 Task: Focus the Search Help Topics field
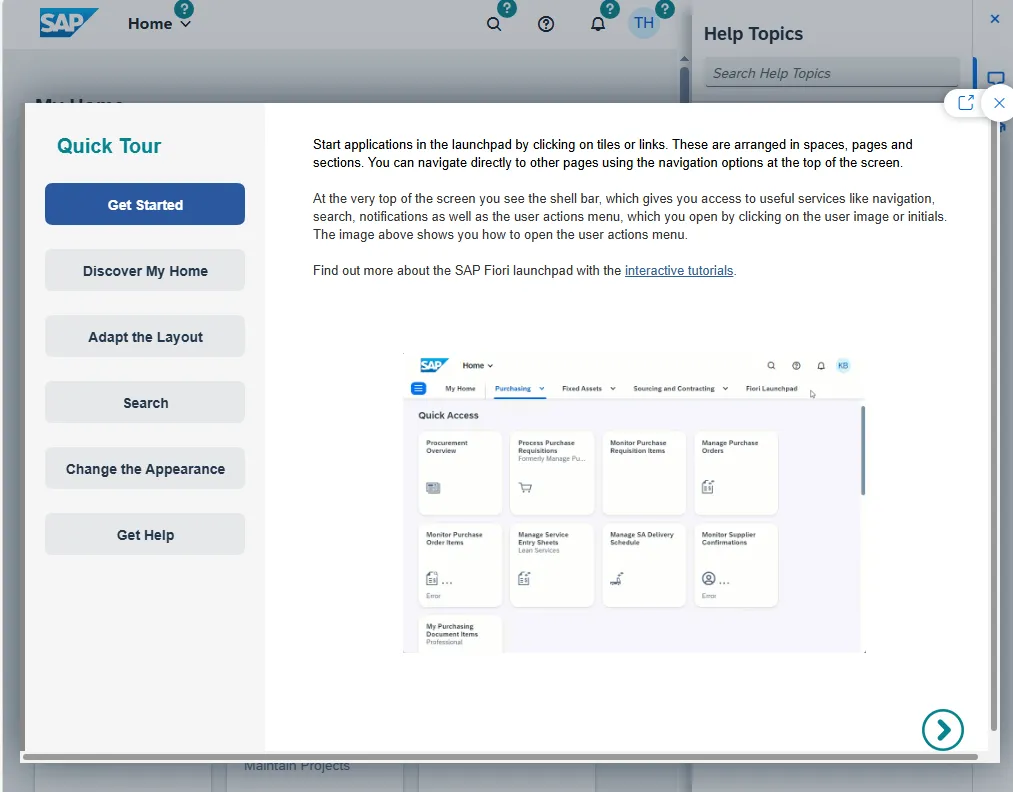pyautogui.click(x=831, y=73)
